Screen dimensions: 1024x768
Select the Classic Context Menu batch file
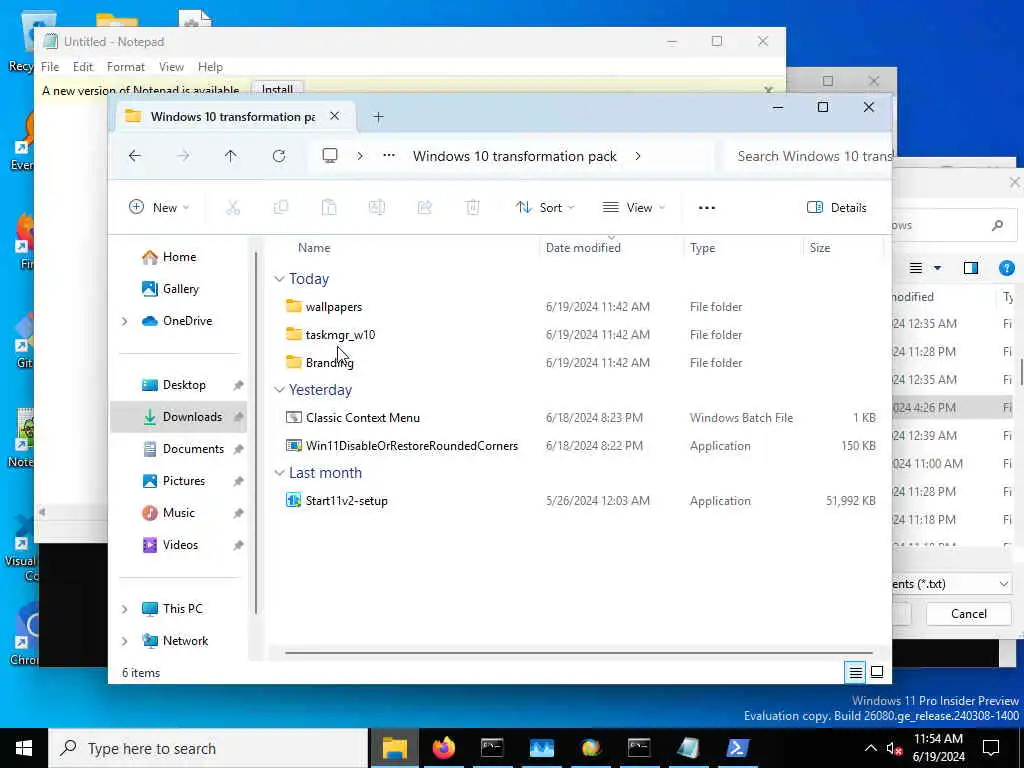[x=362, y=418]
